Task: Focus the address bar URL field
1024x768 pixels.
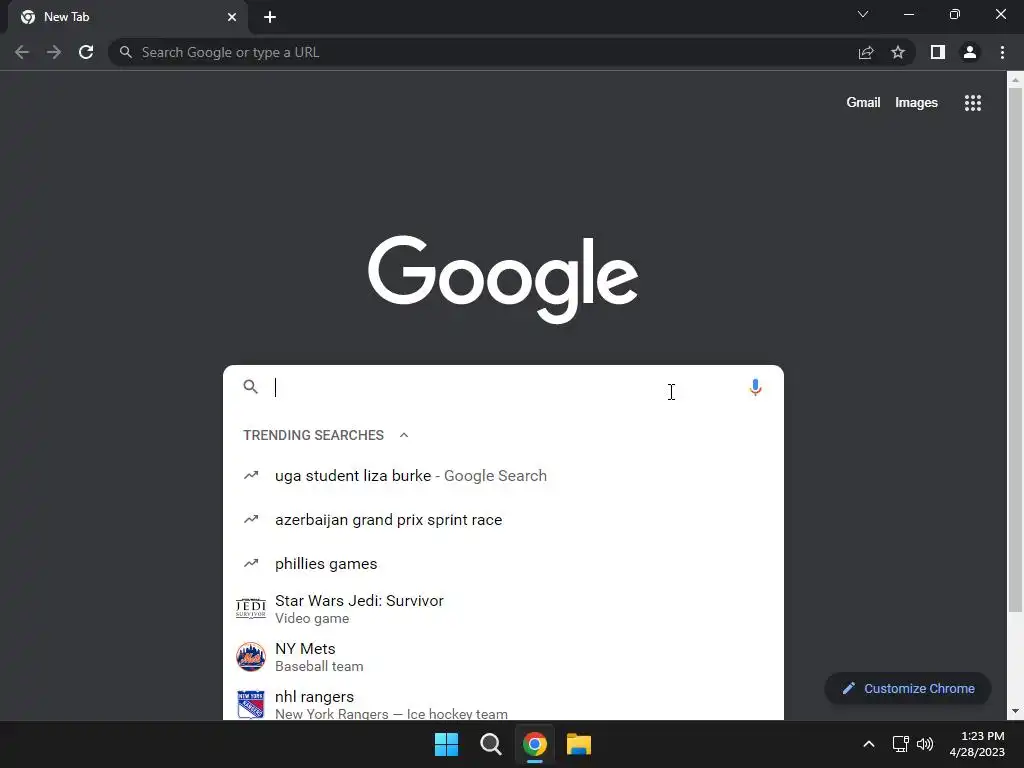Action: [x=483, y=52]
